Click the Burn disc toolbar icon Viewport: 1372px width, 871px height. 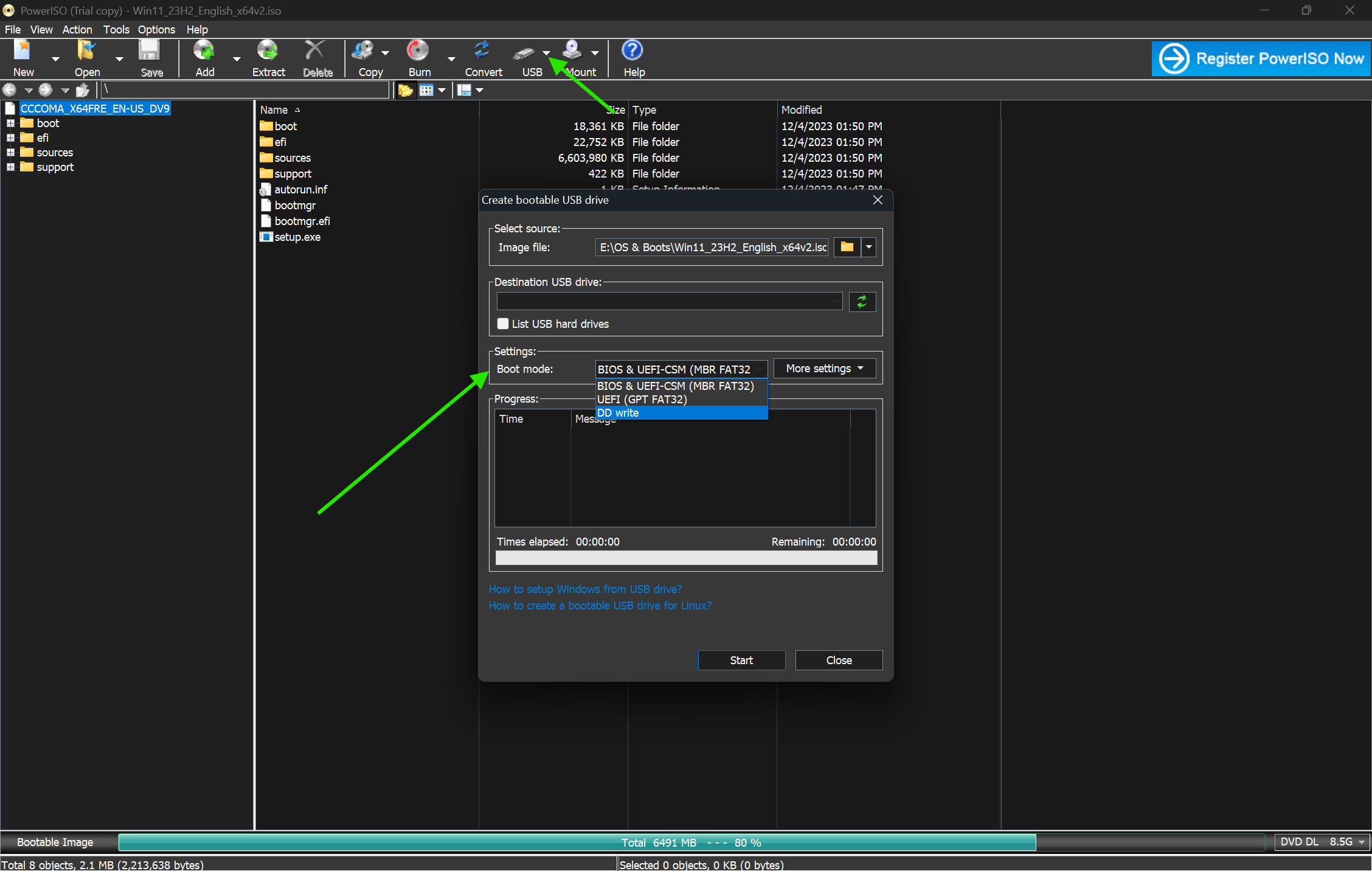[x=418, y=52]
